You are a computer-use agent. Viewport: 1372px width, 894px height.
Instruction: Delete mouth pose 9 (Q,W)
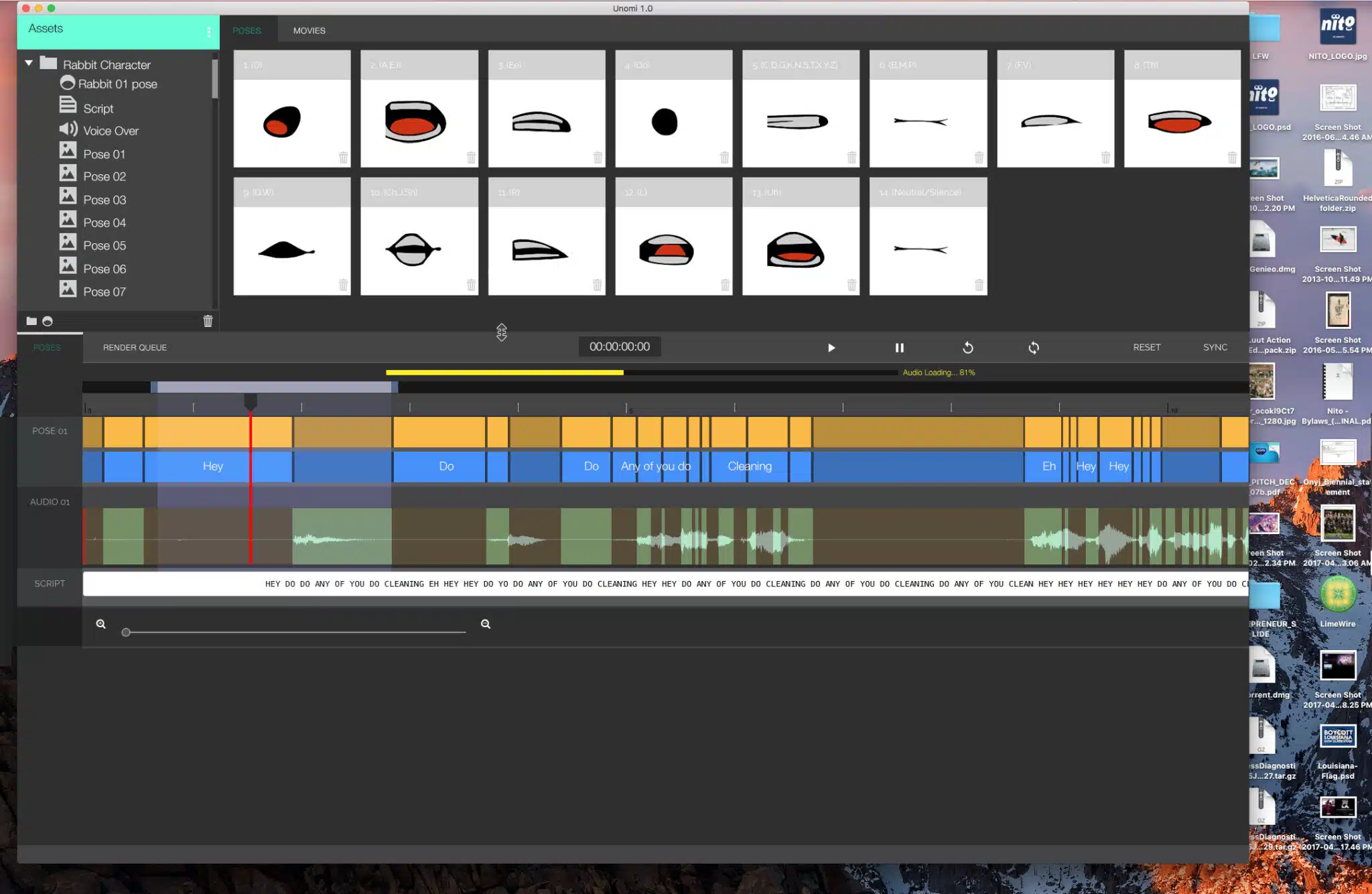343,285
